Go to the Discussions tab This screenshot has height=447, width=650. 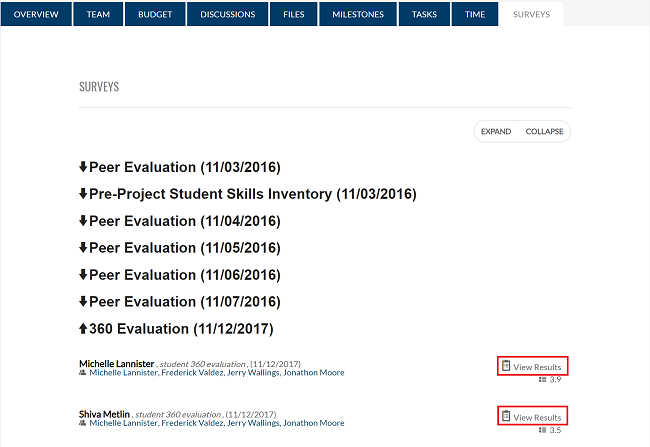pos(228,14)
